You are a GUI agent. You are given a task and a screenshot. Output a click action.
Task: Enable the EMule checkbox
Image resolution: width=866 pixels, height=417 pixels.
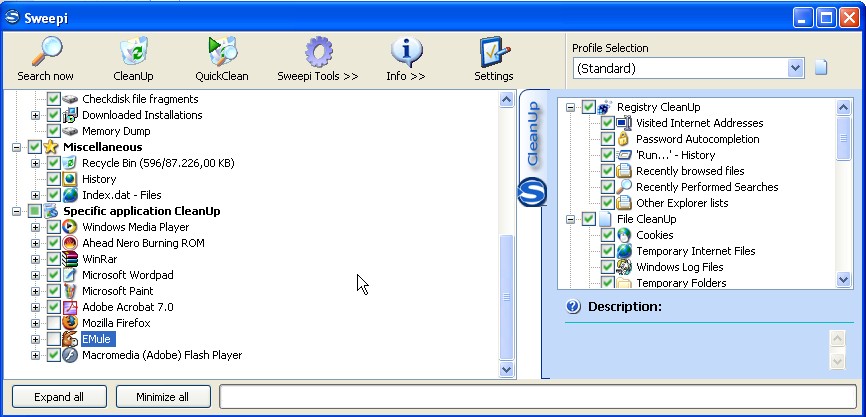coord(54,339)
